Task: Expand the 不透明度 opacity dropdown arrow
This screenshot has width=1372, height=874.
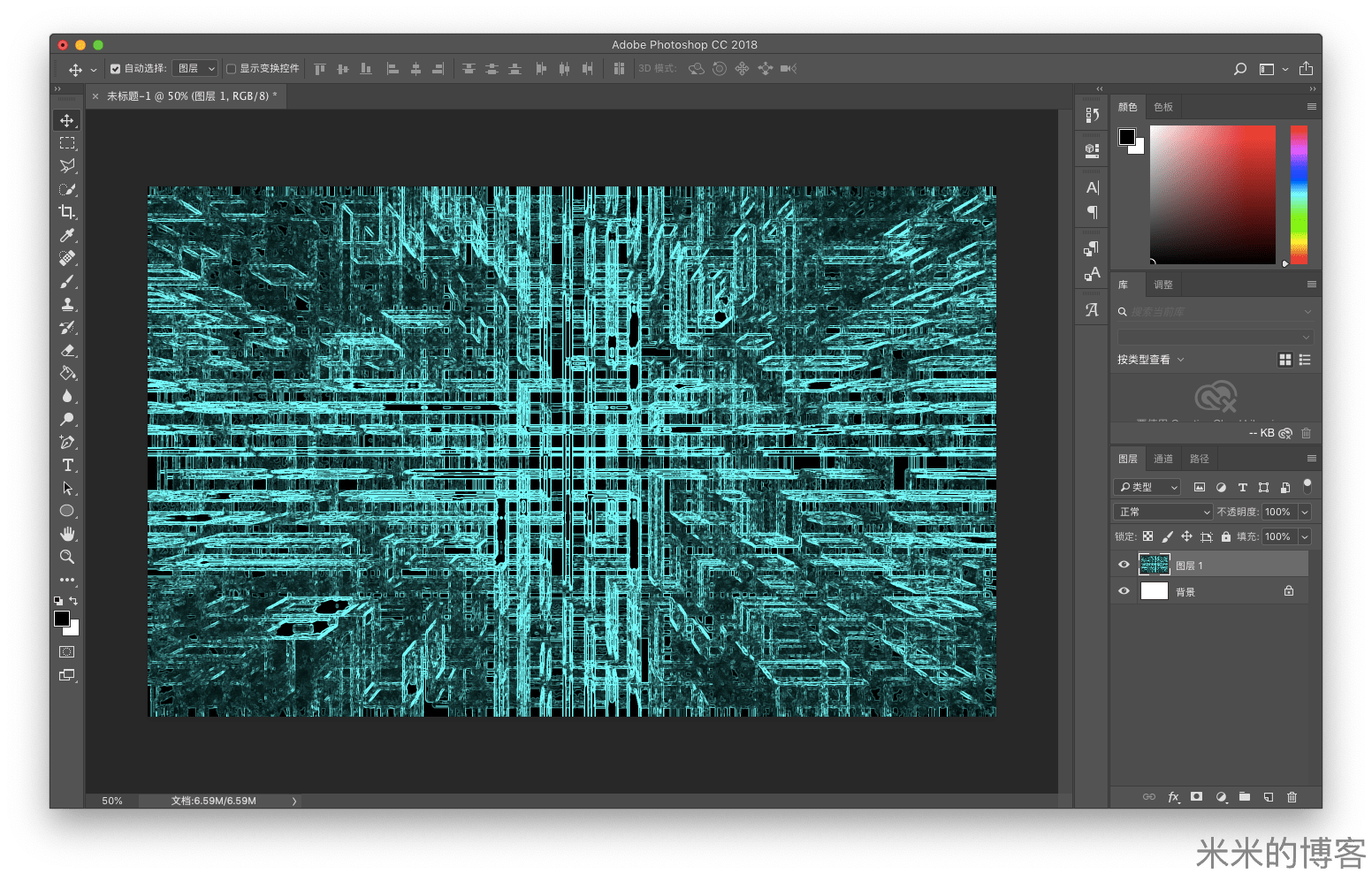Action: pos(1304,512)
